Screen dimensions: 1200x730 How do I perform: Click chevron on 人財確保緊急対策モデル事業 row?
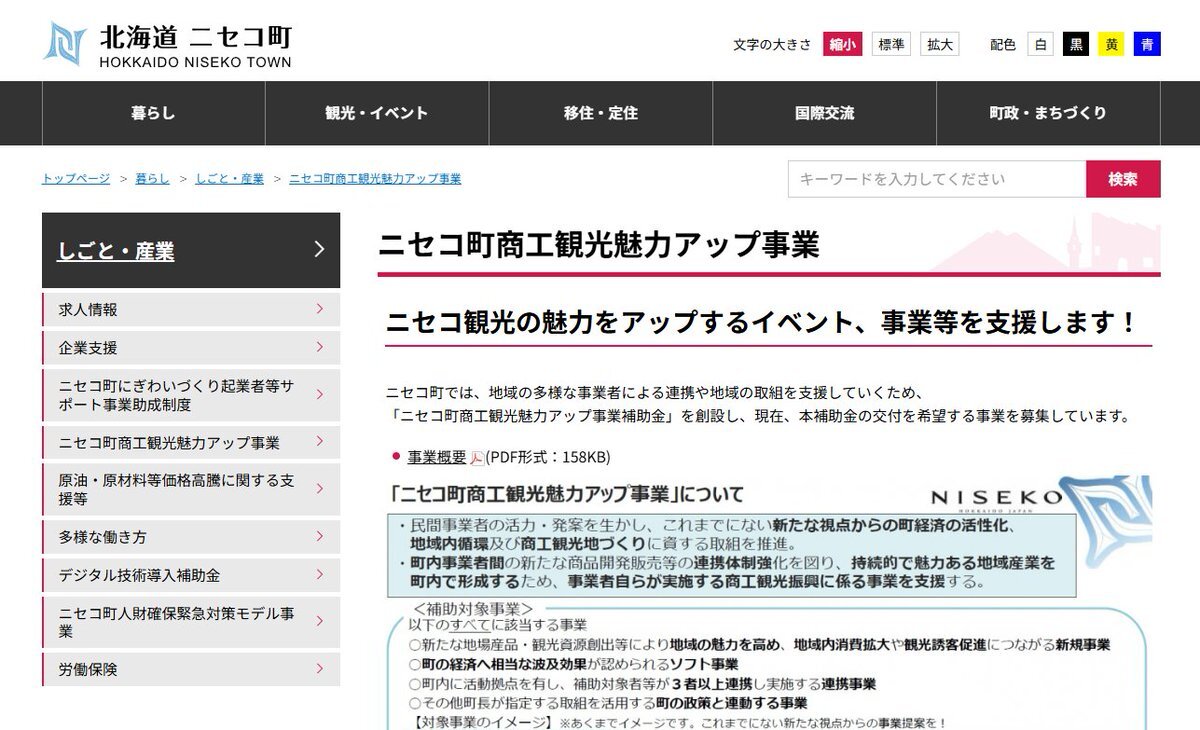319,621
